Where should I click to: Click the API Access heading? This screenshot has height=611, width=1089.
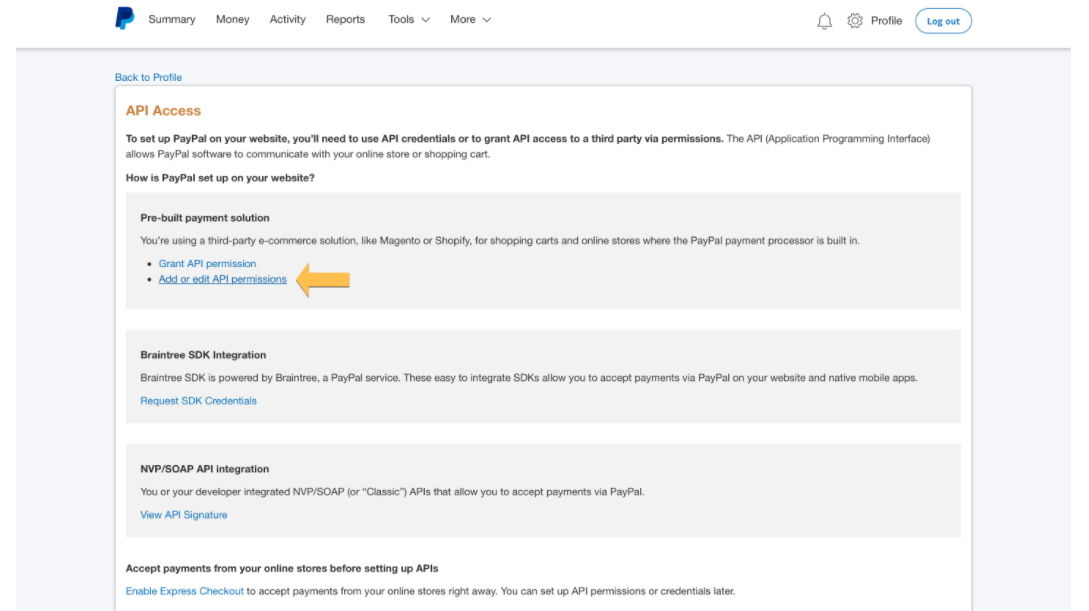click(163, 110)
